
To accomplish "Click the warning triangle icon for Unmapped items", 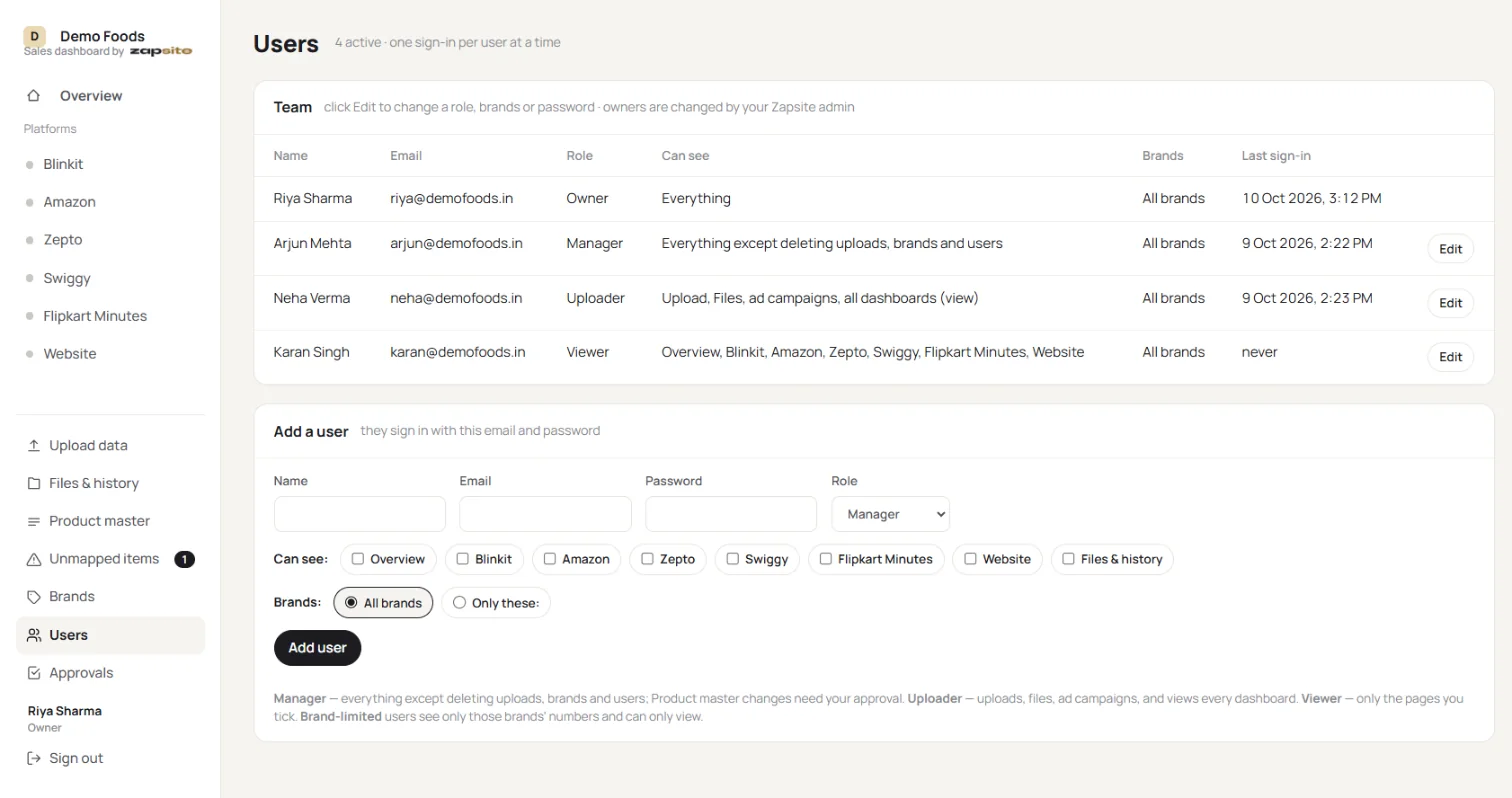I will [34, 559].
